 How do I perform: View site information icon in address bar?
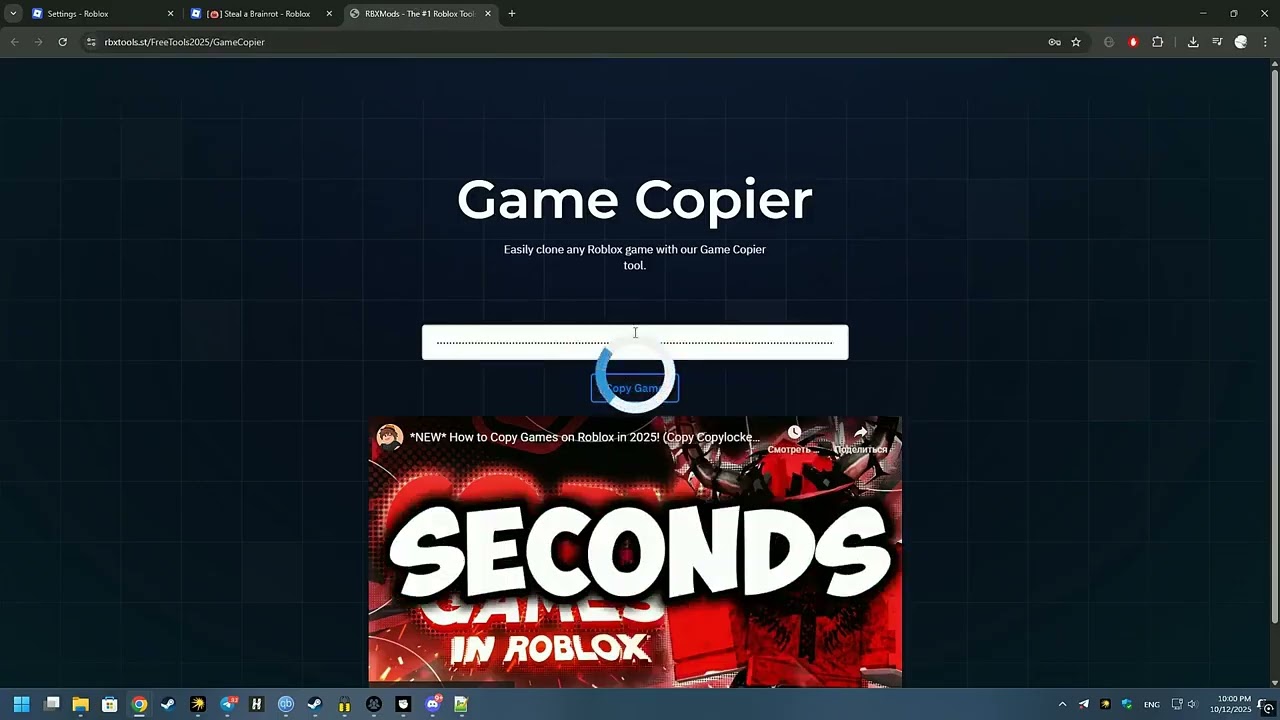[91, 42]
